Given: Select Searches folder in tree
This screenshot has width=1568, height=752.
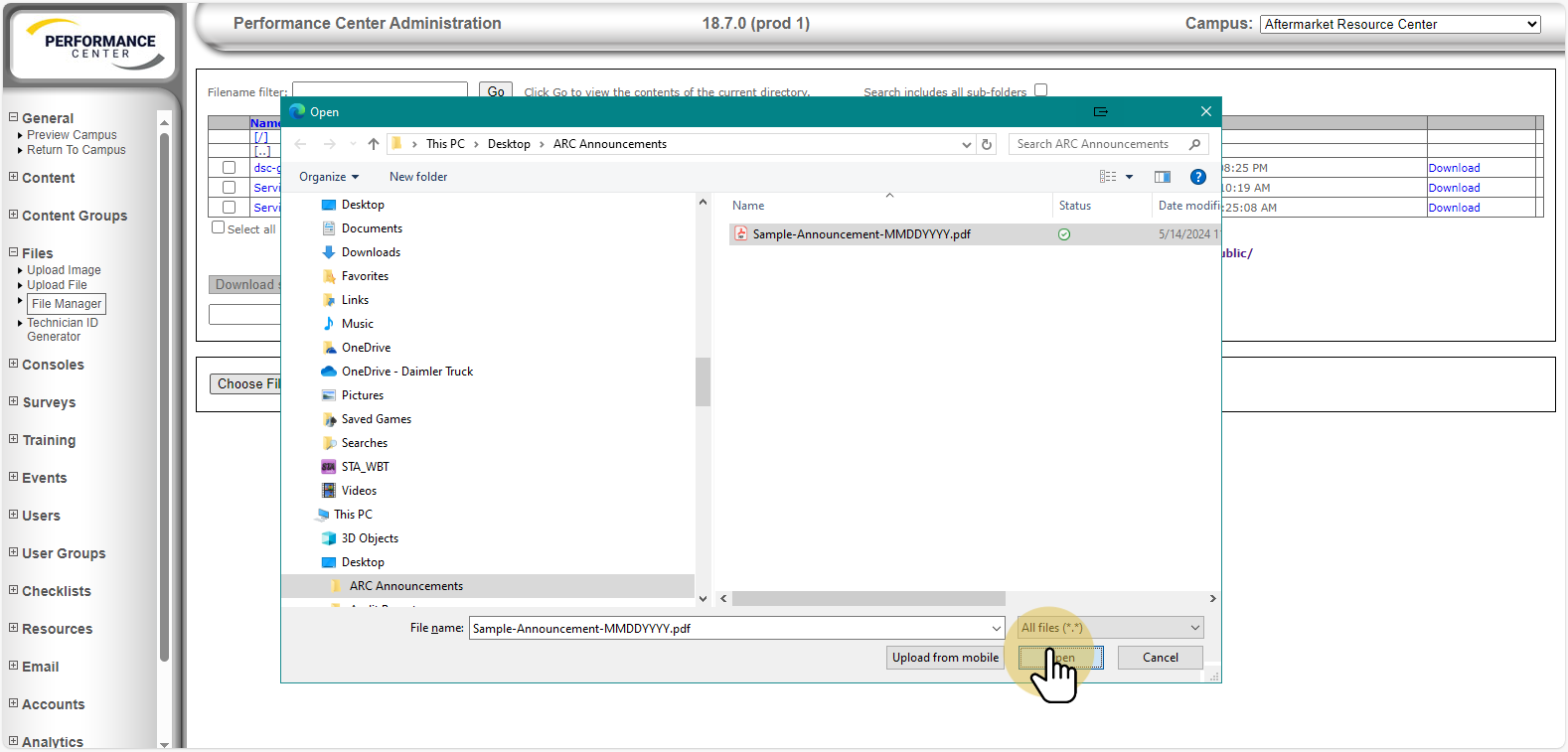Looking at the screenshot, I should pos(365,443).
